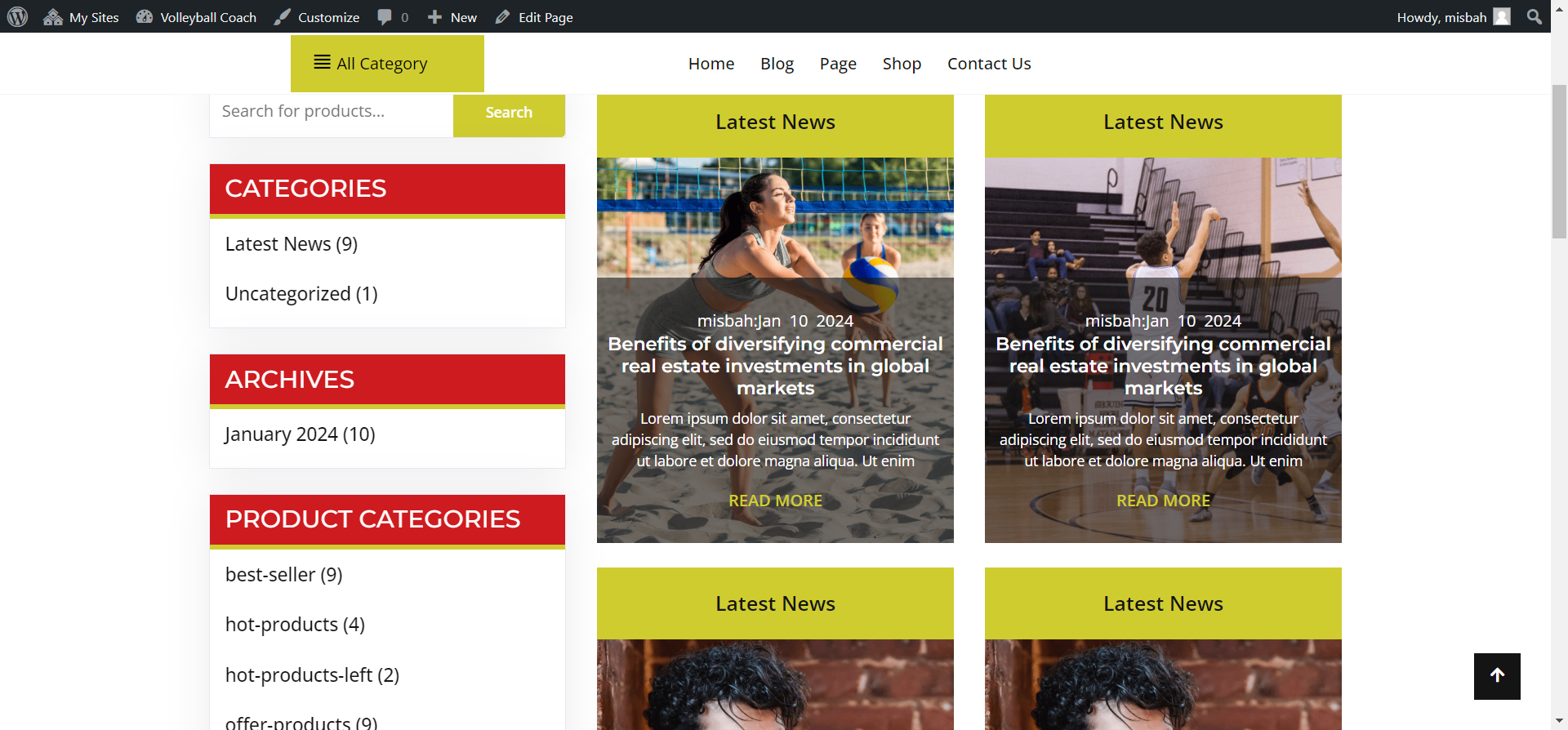Expand the All Category menu
Image resolution: width=1568 pixels, height=730 pixels.
pyautogui.click(x=387, y=64)
